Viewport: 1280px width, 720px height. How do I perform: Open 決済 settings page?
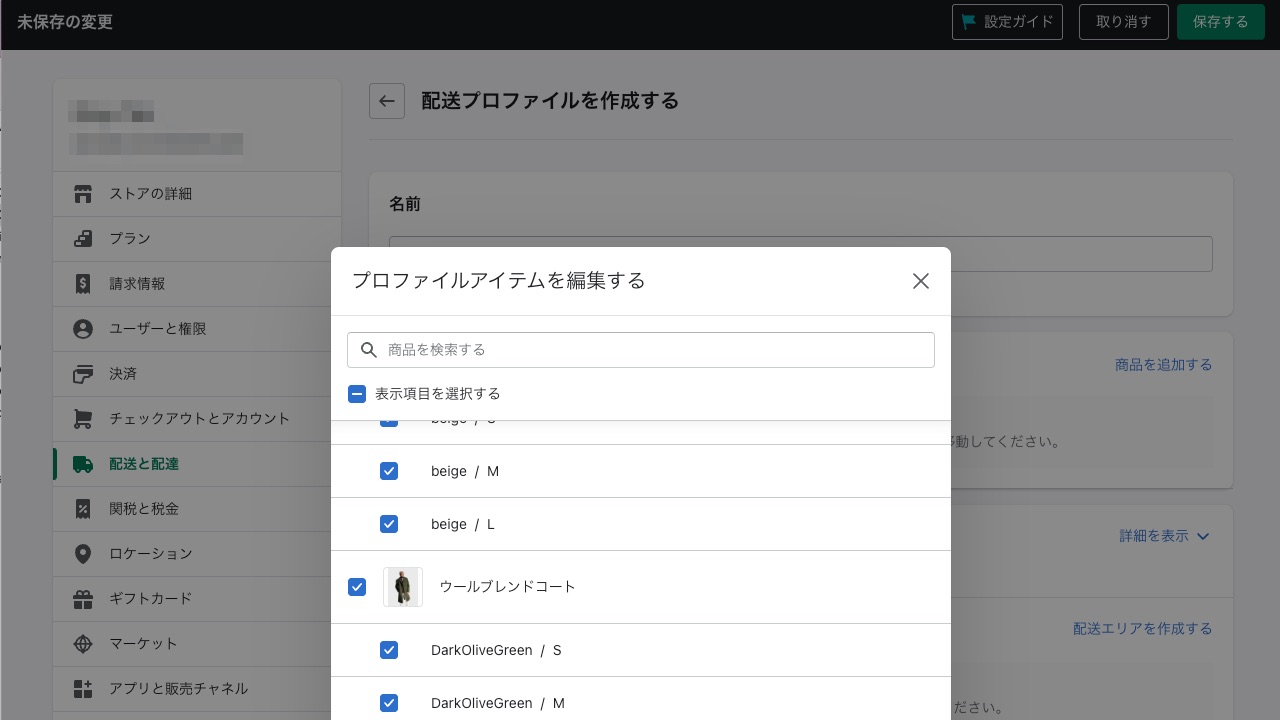coord(197,374)
